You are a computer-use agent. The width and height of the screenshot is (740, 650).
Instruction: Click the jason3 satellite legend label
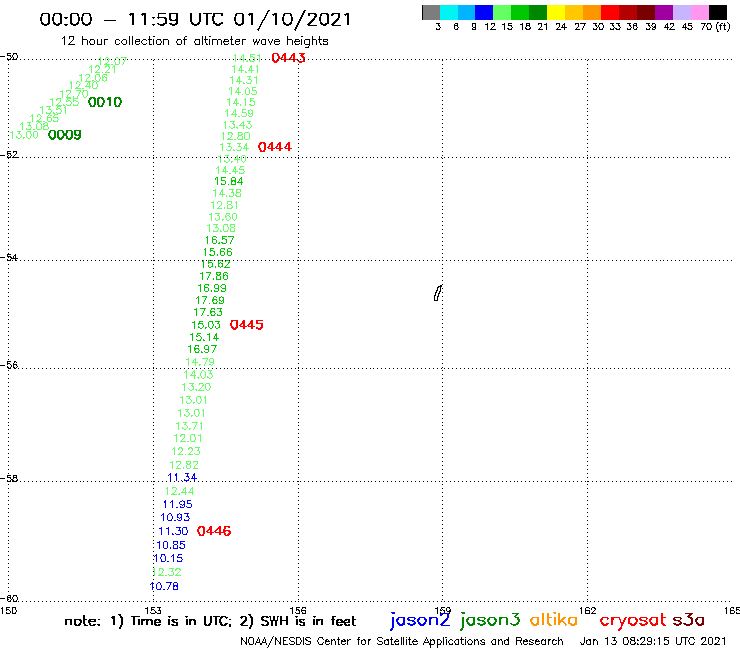(490, 620)
